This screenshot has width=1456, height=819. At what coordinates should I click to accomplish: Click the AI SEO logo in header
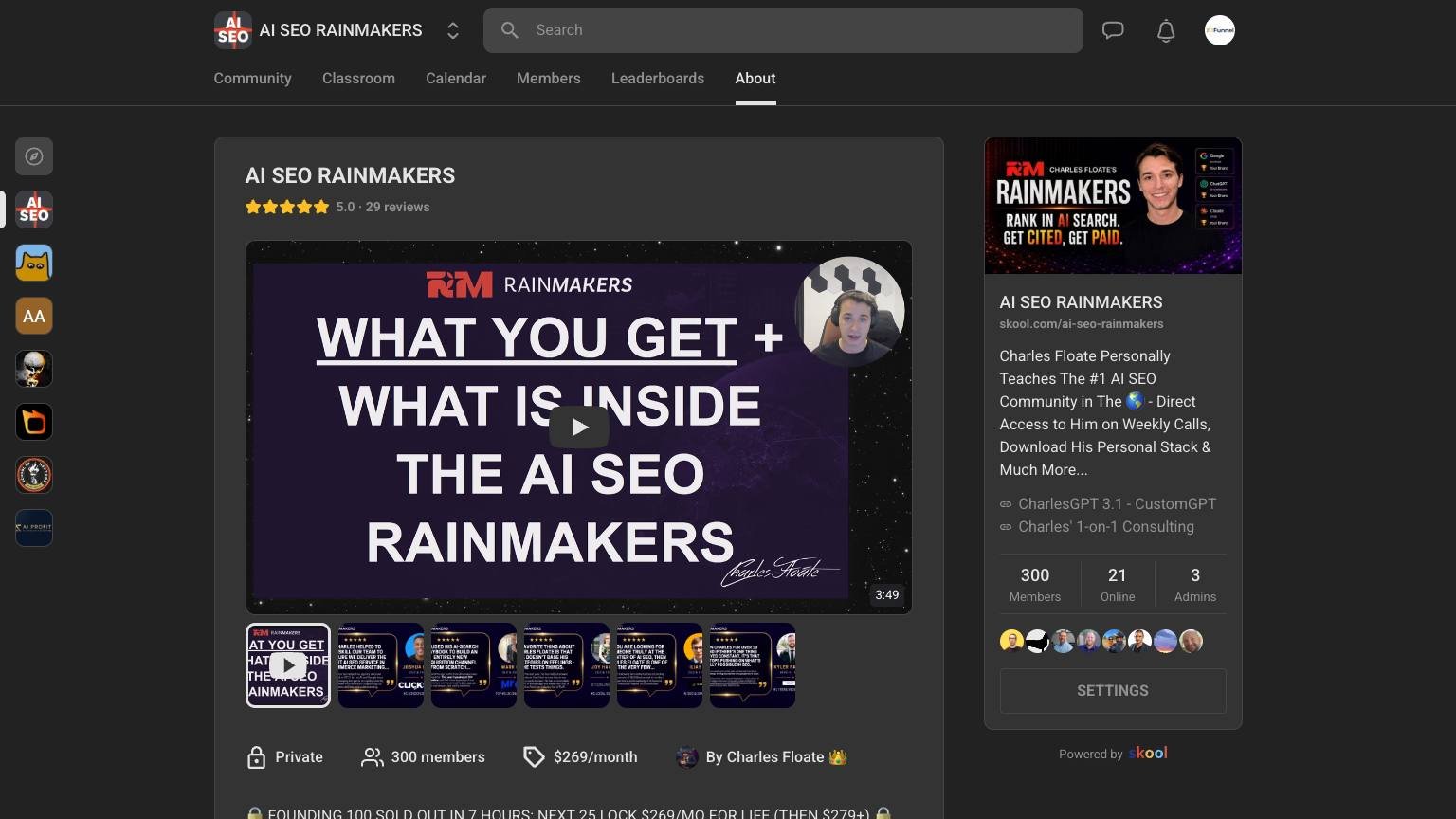point(233,30)
